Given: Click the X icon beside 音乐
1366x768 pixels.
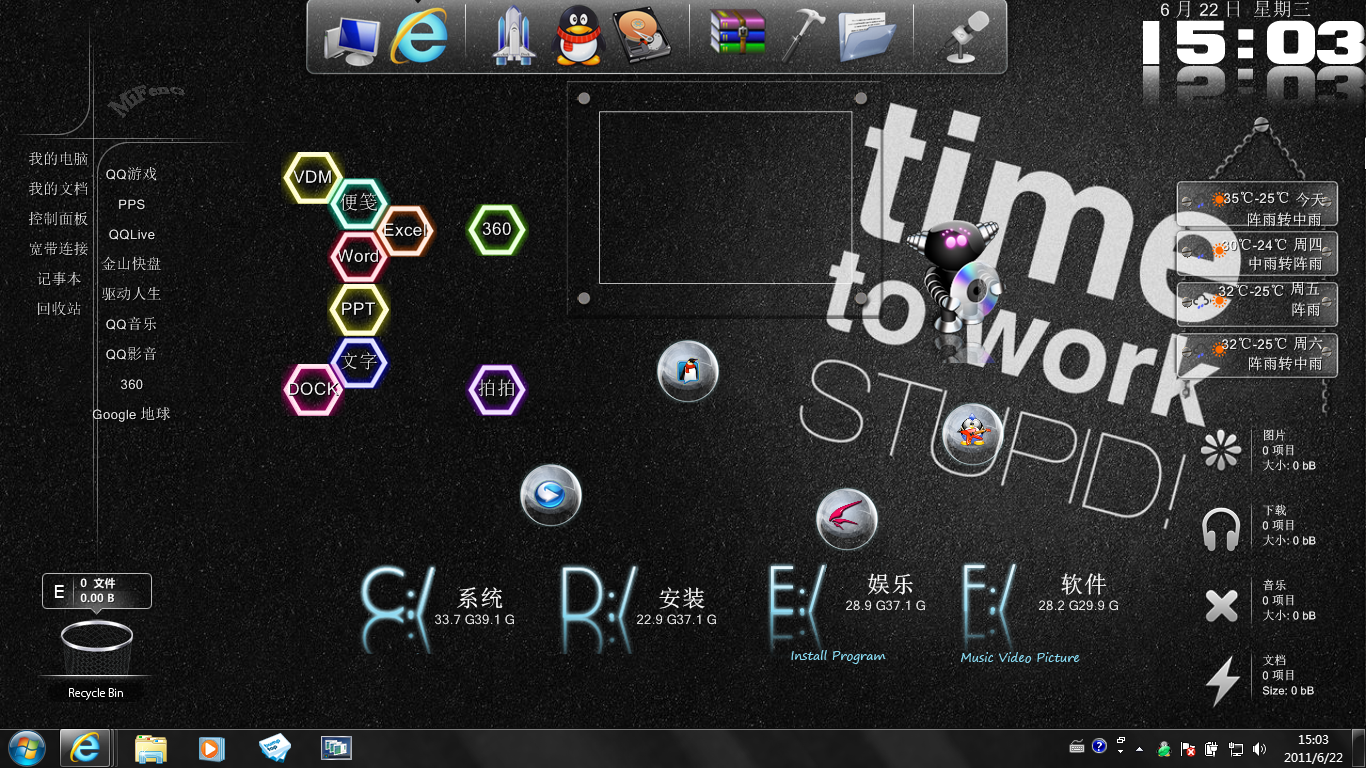Looking at the screenshot, I should pyautogui.click(x=1221, y=605).
